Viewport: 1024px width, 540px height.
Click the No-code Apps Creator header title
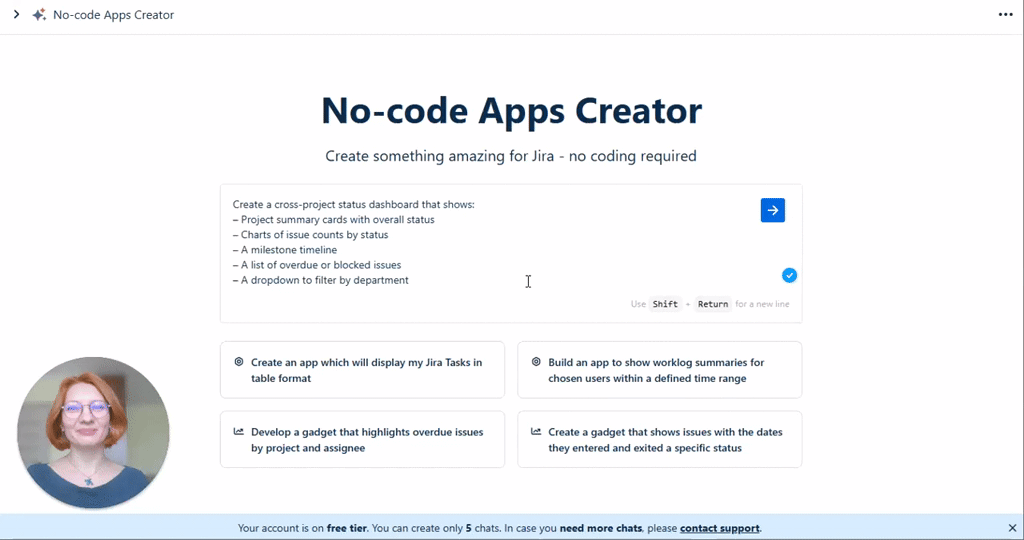(113, 15)
